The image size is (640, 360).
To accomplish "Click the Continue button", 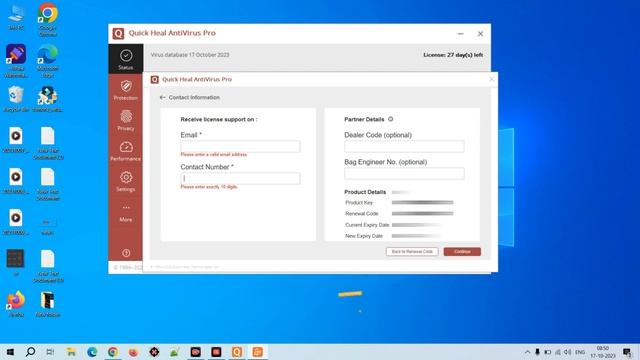I will coord(462,251).
